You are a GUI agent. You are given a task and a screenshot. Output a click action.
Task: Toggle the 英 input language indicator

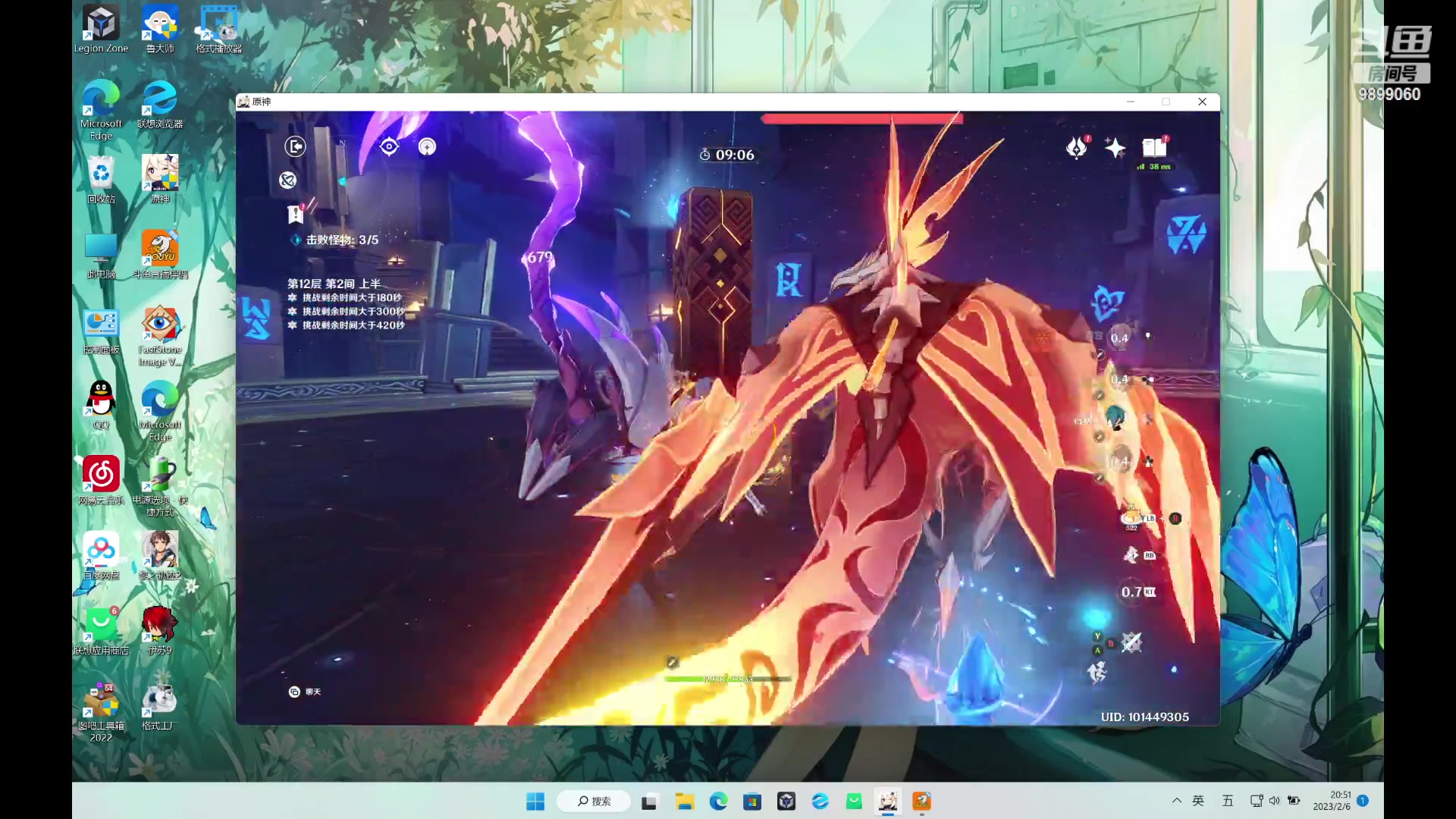[x=1198, y=801]
